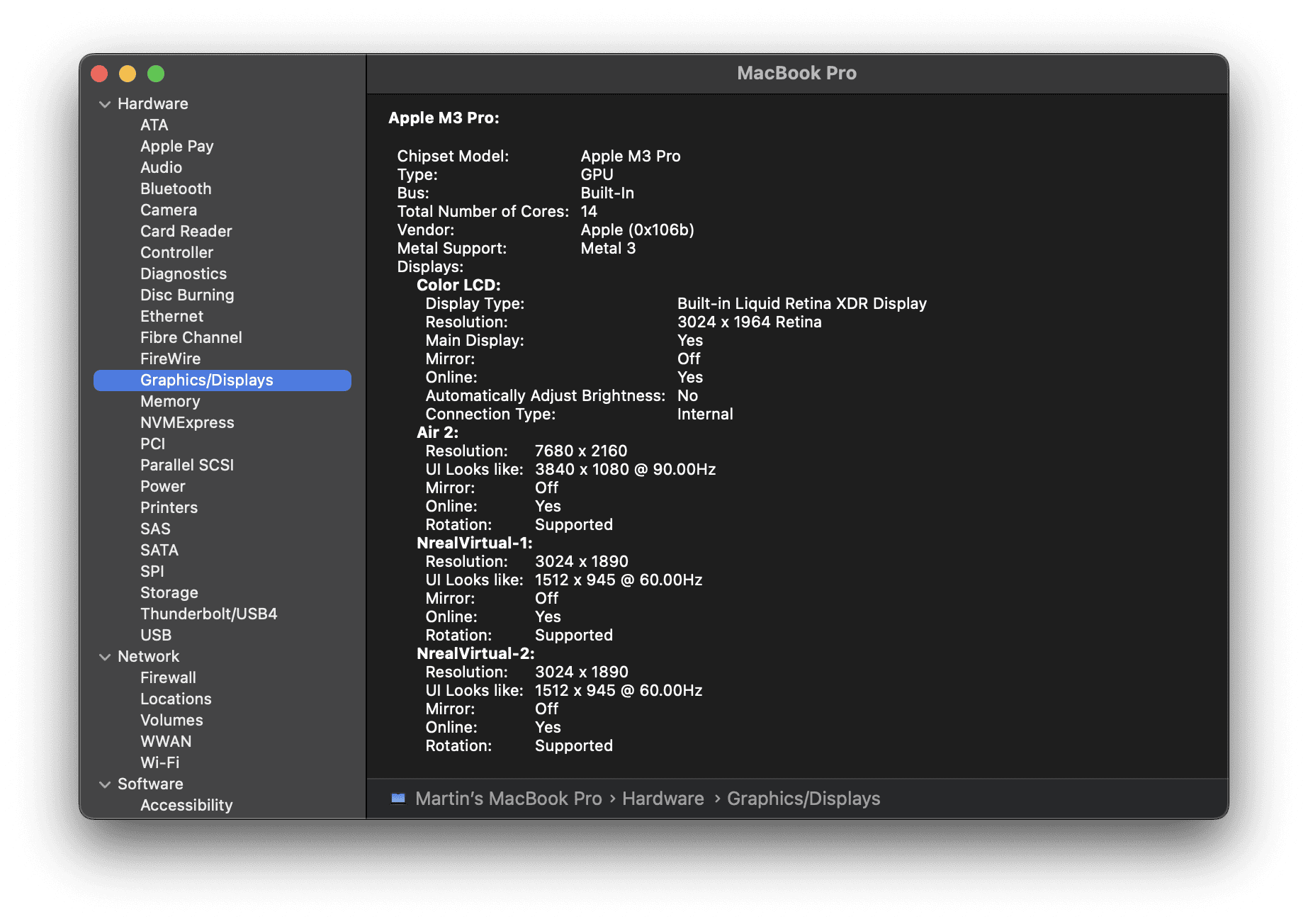Click the Apple (0x106b) vendor value
The height and width of the screenshot is (924, 1308).
pos(638,230)
